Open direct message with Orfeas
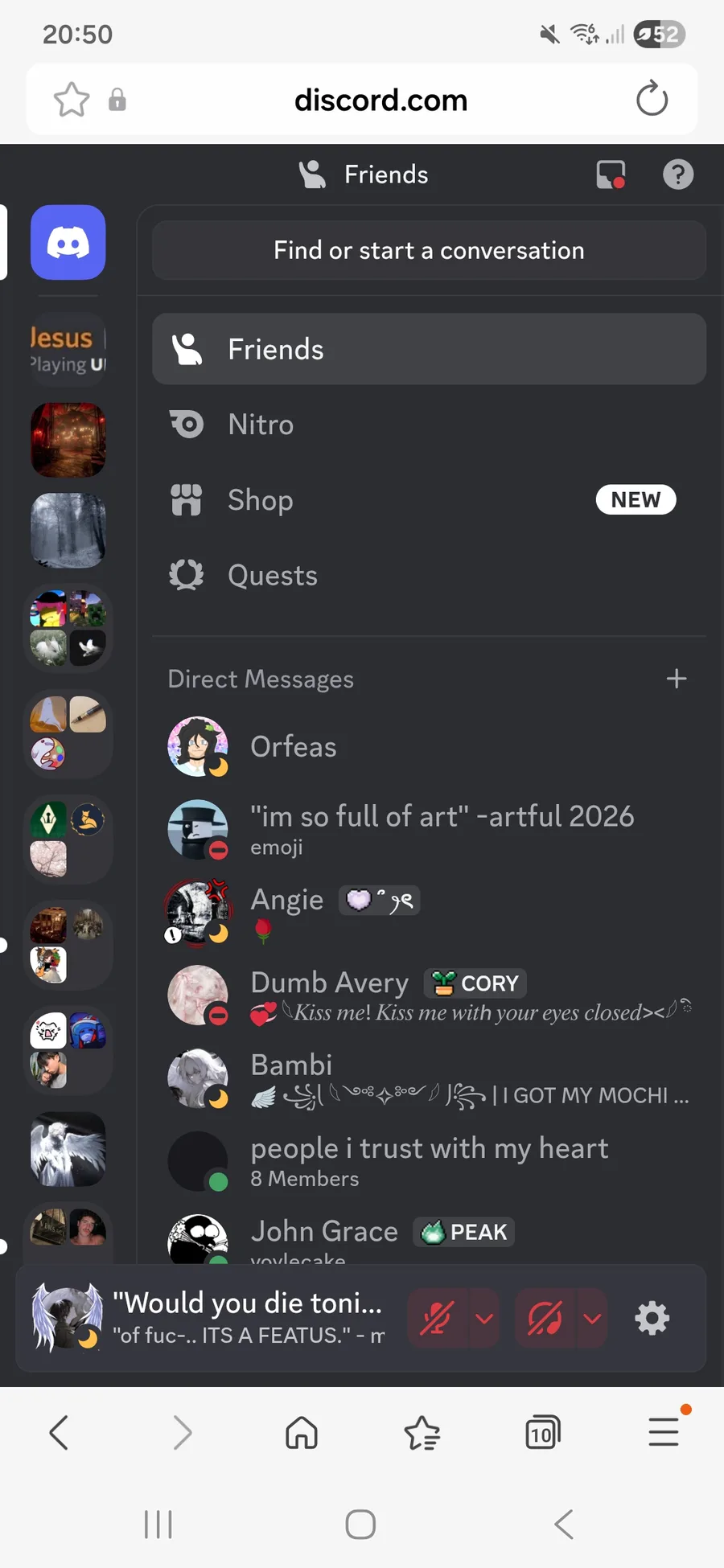The image size is (724, 1568). pyautogui.click(x=429, y=746)
